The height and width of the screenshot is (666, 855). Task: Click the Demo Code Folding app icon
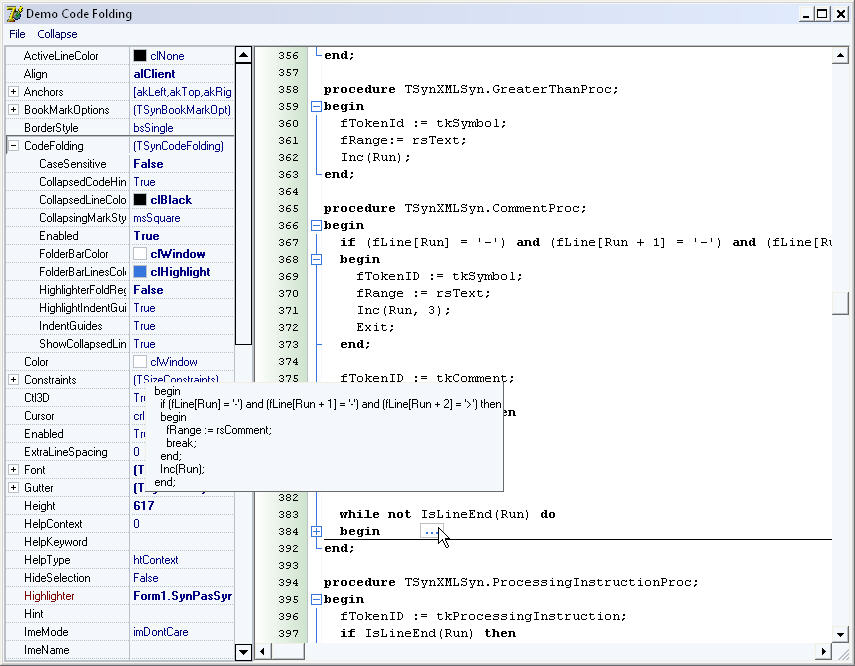15,14
